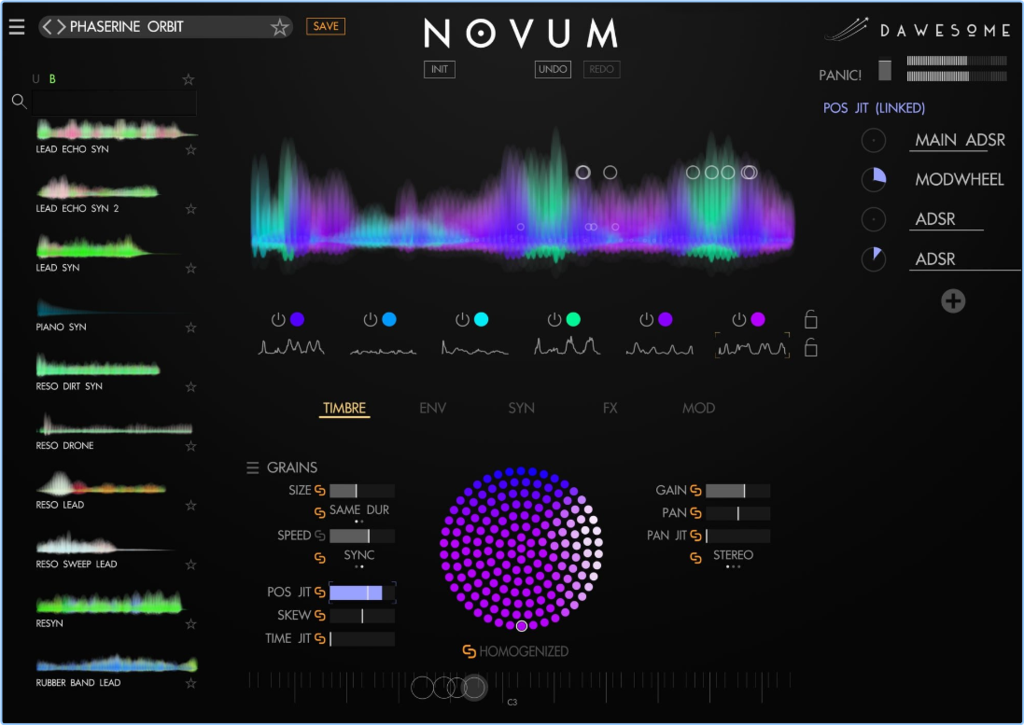Viewport: 1024px width, 725px height.
Task: Toggle power for second layer
Action: (x=370, y=319)
